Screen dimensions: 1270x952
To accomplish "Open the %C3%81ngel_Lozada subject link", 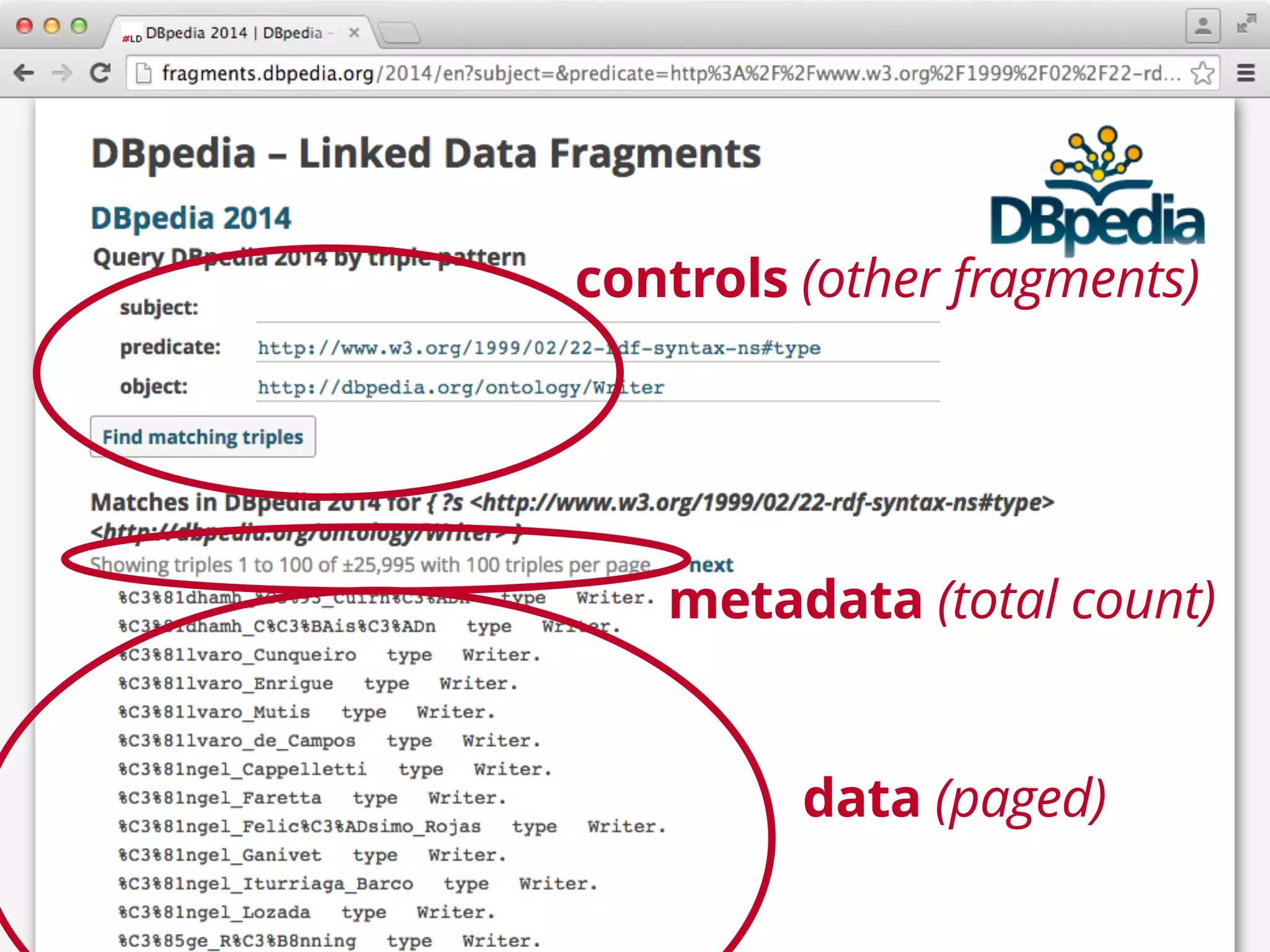I will point(215,912).
